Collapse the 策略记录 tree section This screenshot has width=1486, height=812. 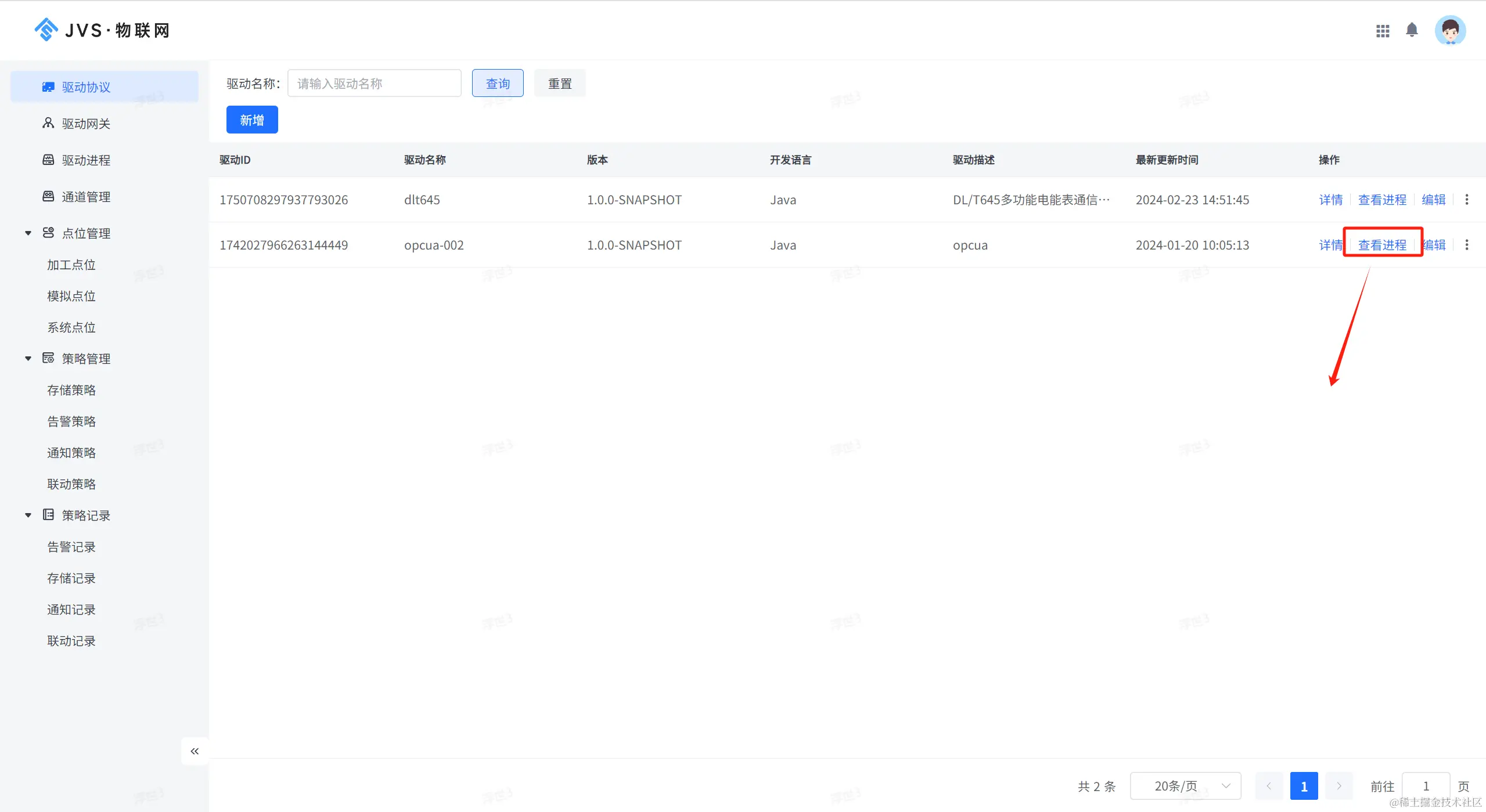pos(28,515)
